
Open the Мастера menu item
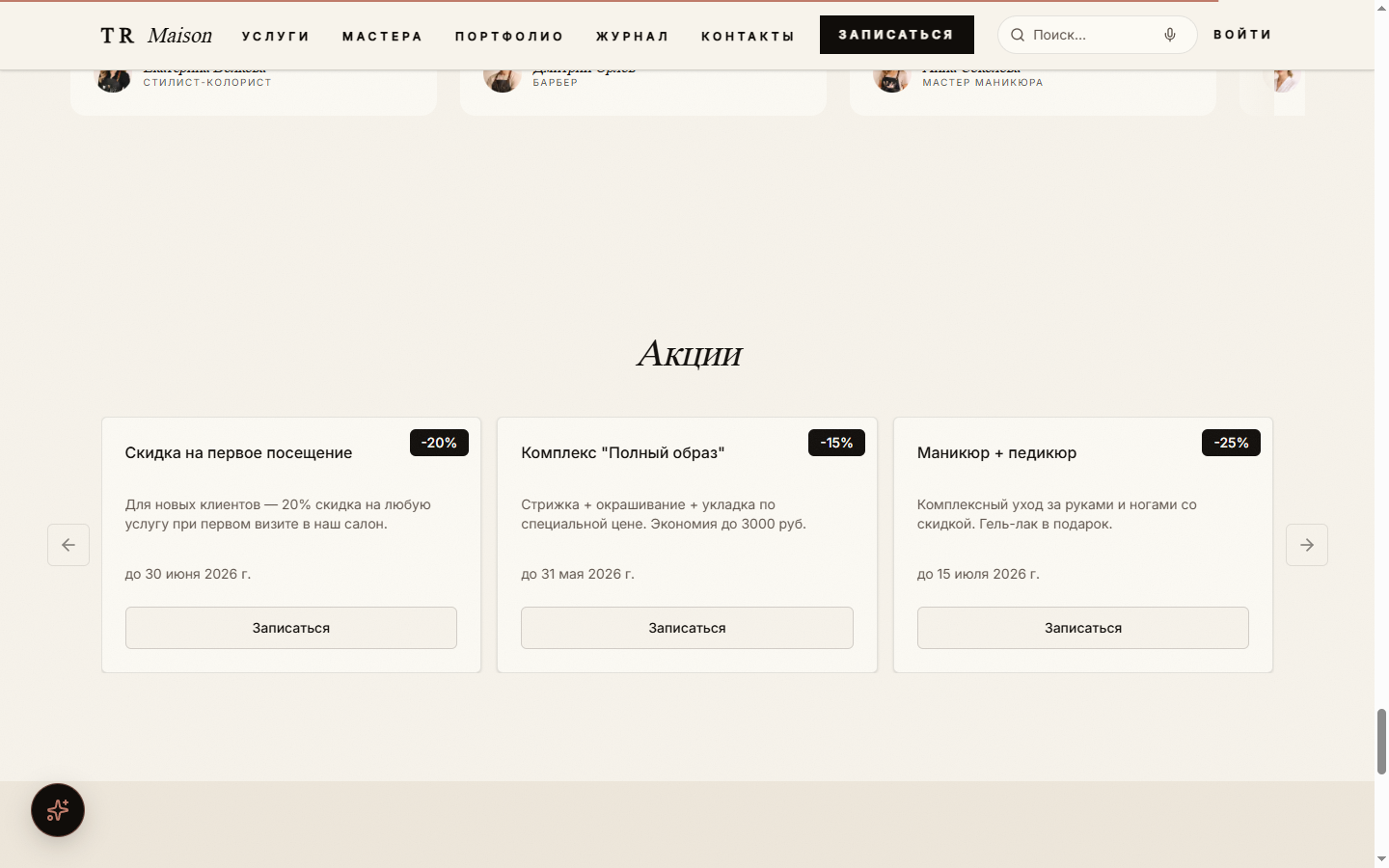click(x=383, y=36)
